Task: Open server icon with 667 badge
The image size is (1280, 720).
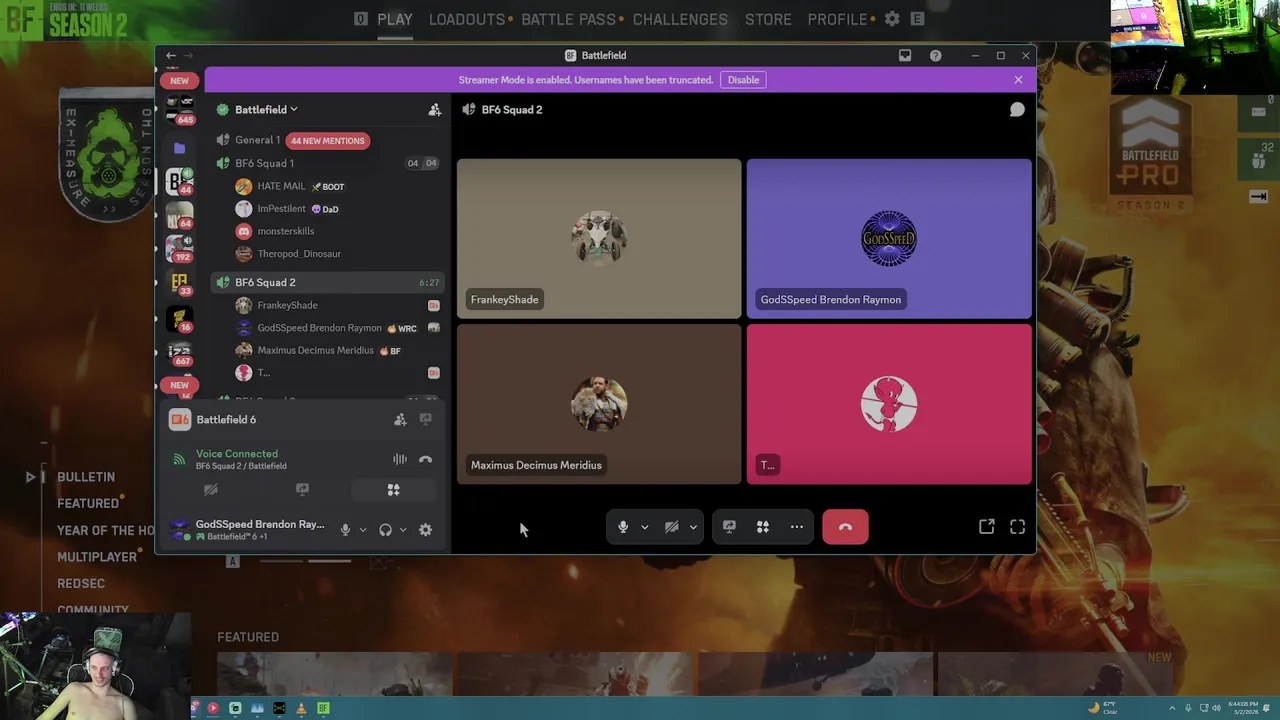Action: click(x=180, y=354)
